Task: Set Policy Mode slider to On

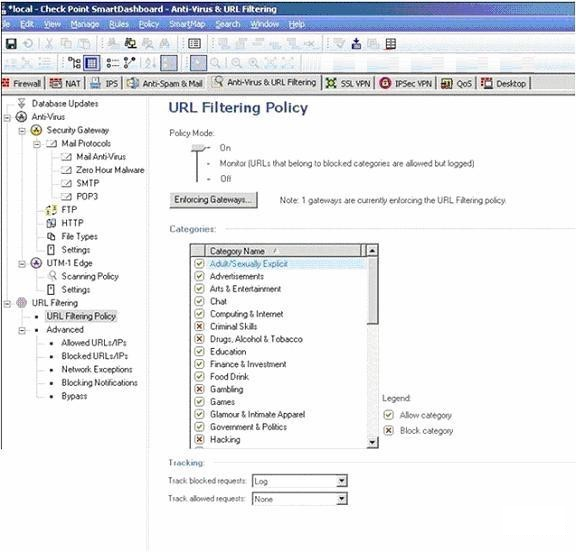Action: click(x=225, y=148)
